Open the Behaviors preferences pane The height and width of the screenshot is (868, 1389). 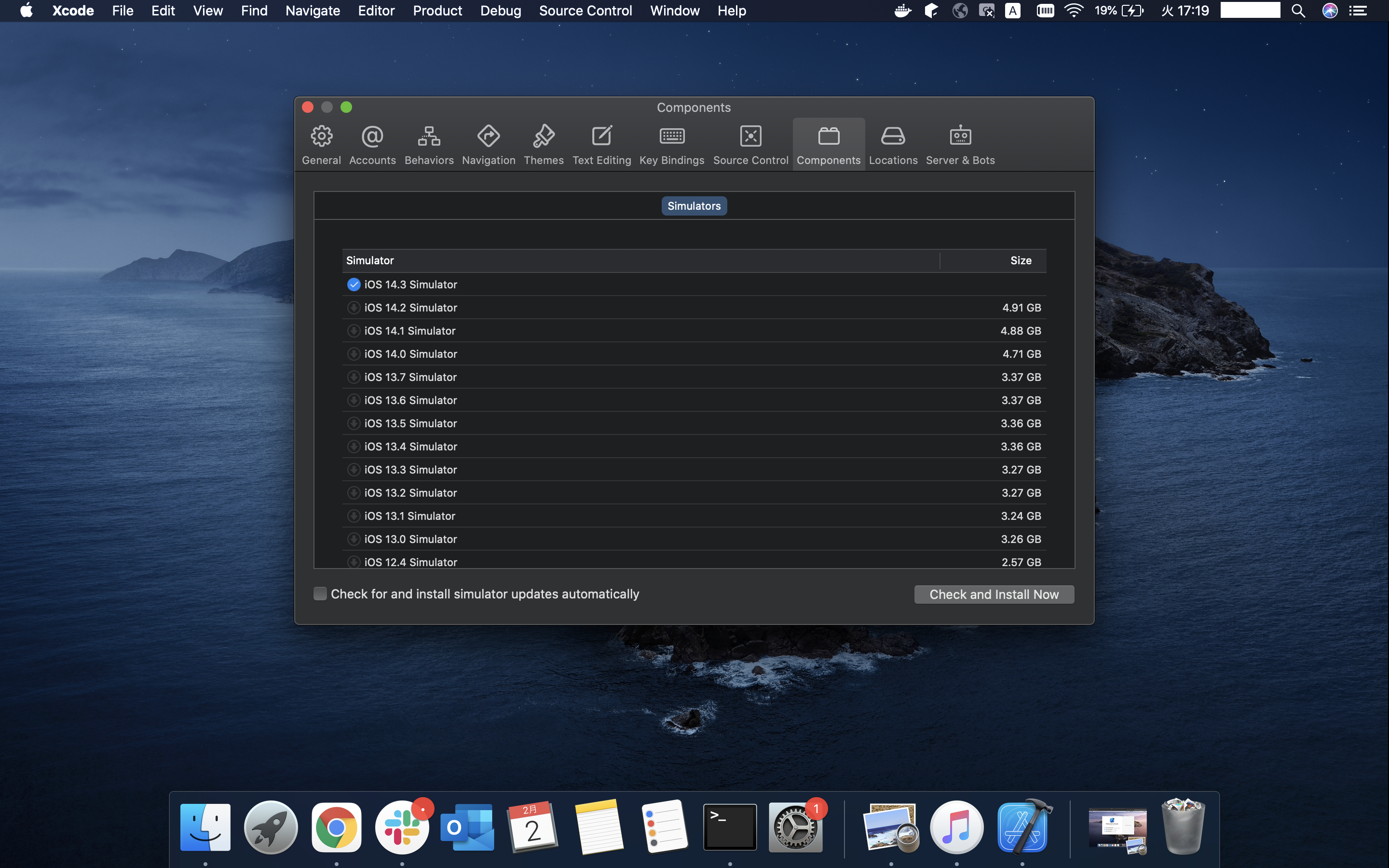[x=429, y=145]
